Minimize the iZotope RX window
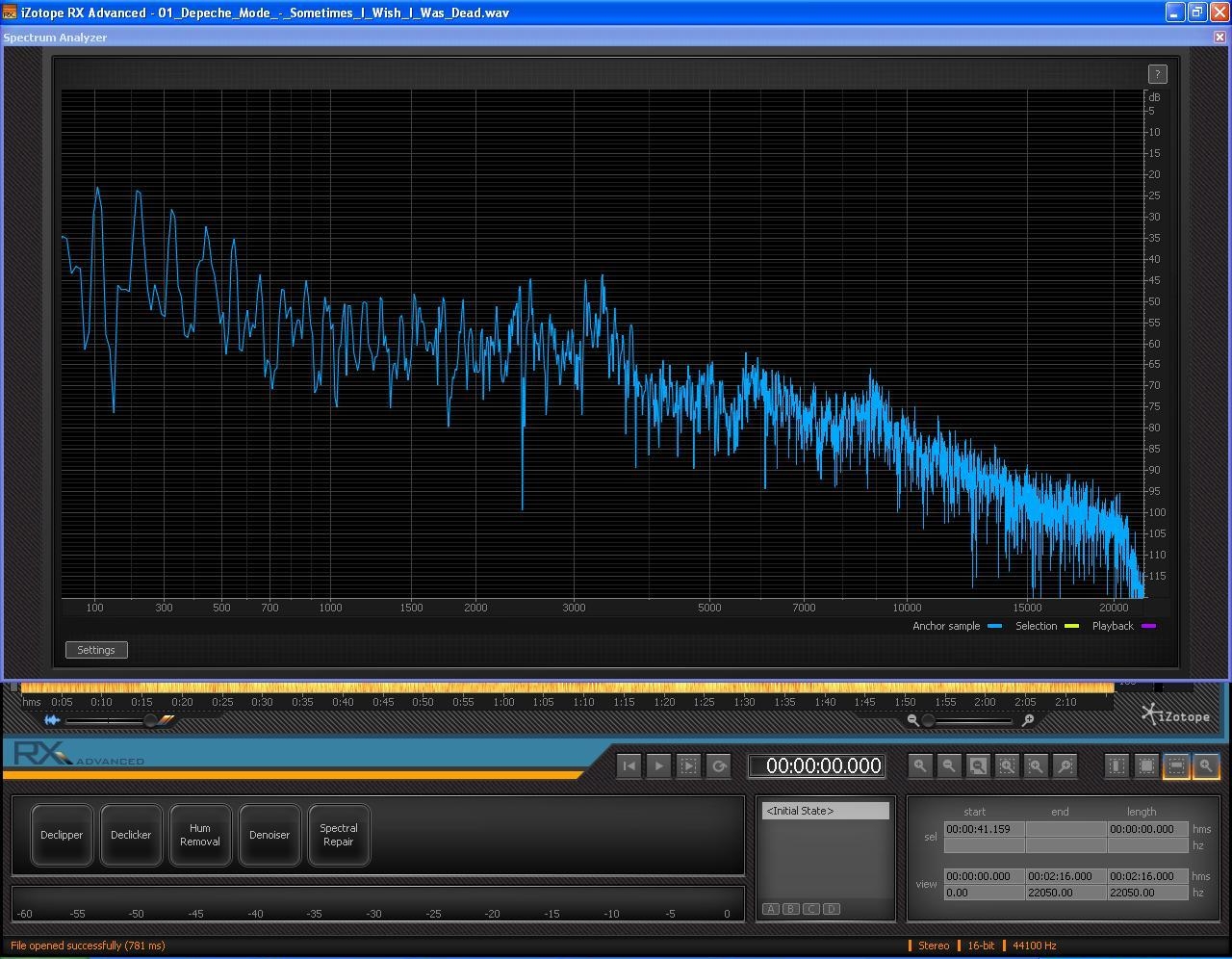This screenshot has height=959, width=1232. (1174, 13)
